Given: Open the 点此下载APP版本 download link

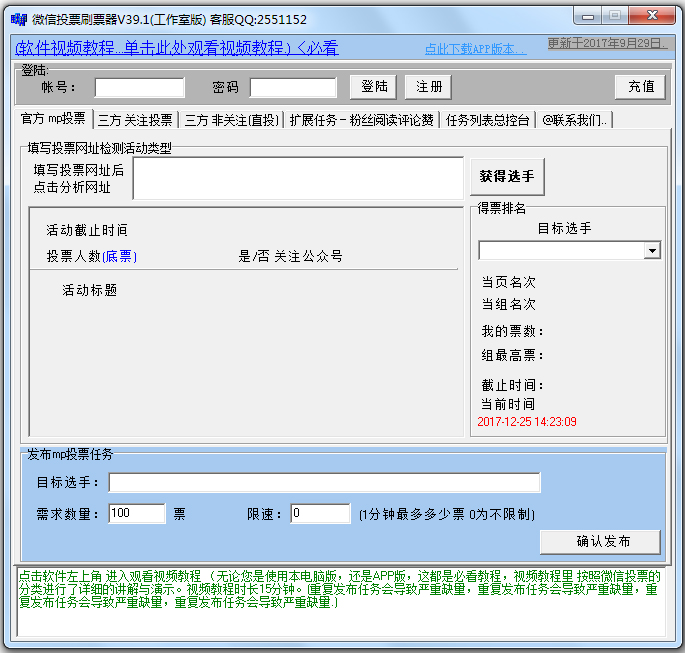Looking at the screenshot, I should [x=475, y=49].
